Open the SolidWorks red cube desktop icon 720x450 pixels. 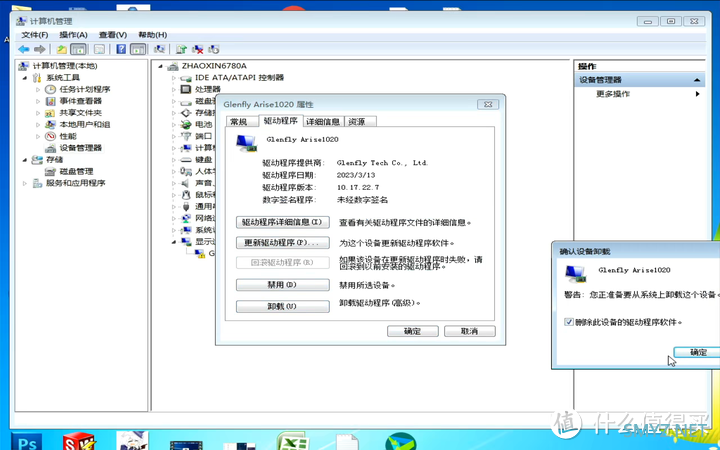(79, 441)
